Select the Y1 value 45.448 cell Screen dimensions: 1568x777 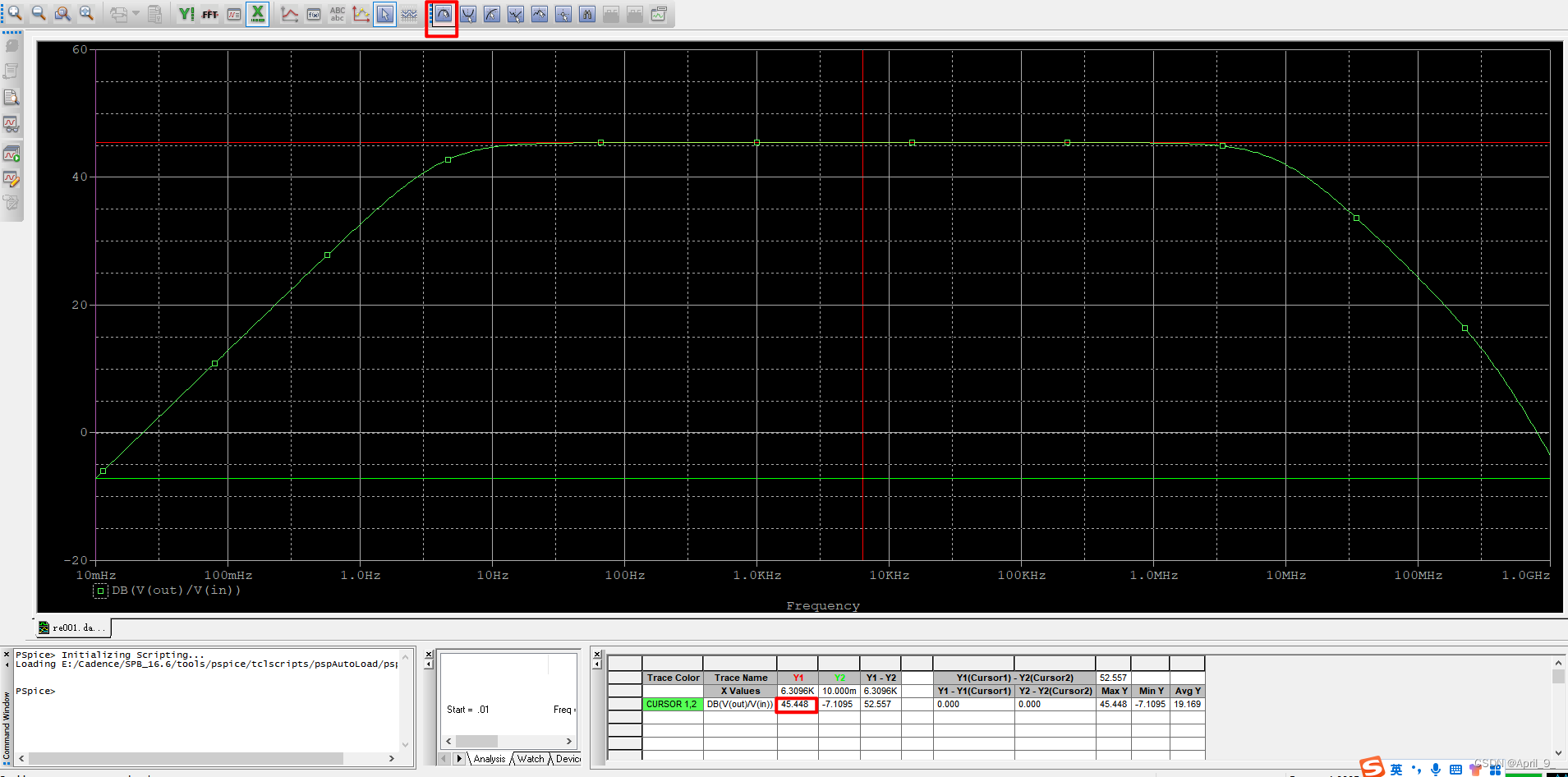(797, 704)
